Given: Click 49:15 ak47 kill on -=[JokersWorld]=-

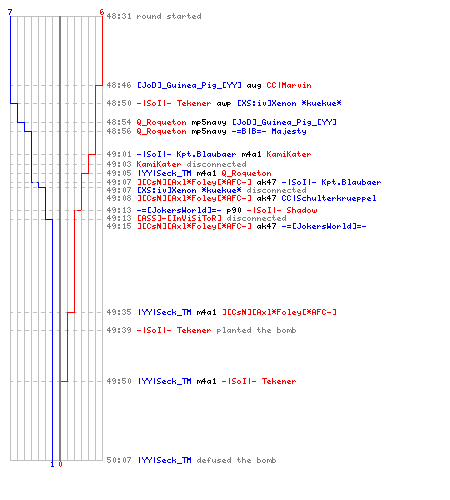Looking at the screenshot, I should click(236, 226).
